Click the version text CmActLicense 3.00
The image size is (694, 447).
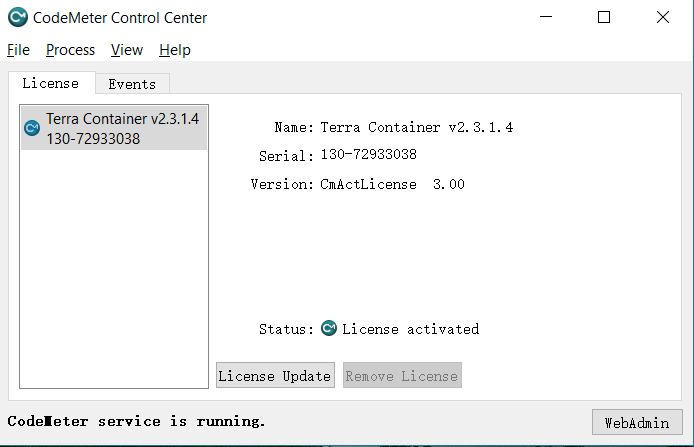tap(393, 184)
